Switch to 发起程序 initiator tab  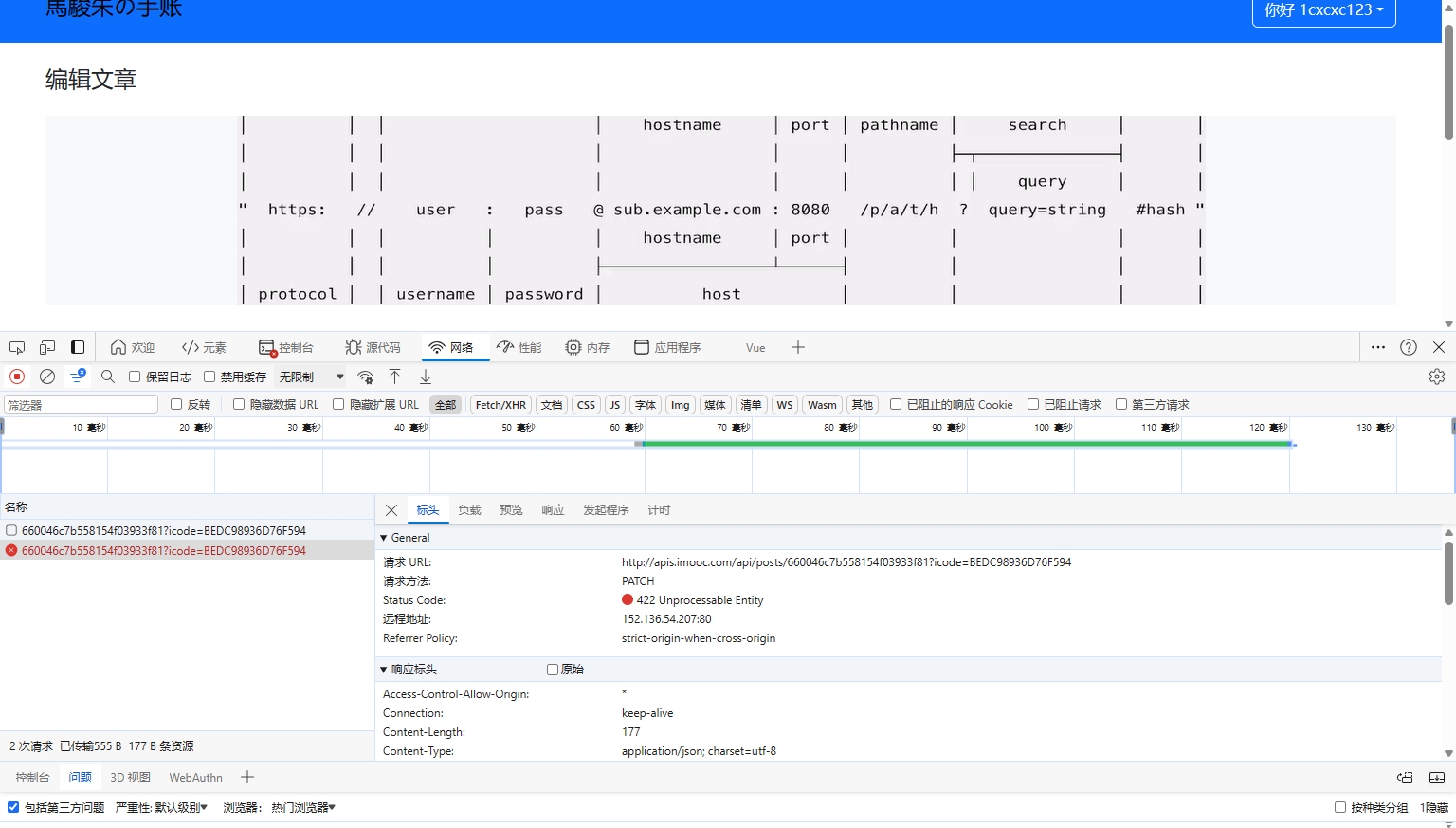pos(606,510)
